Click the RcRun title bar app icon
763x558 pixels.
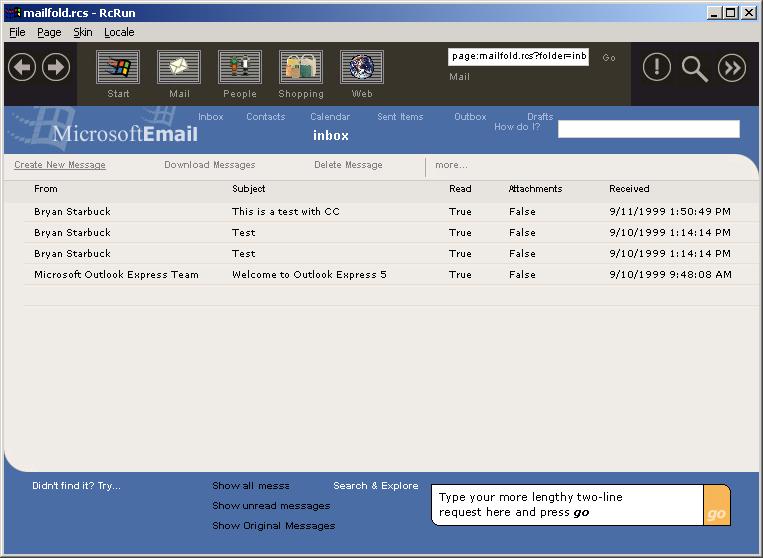pos(13,12)
